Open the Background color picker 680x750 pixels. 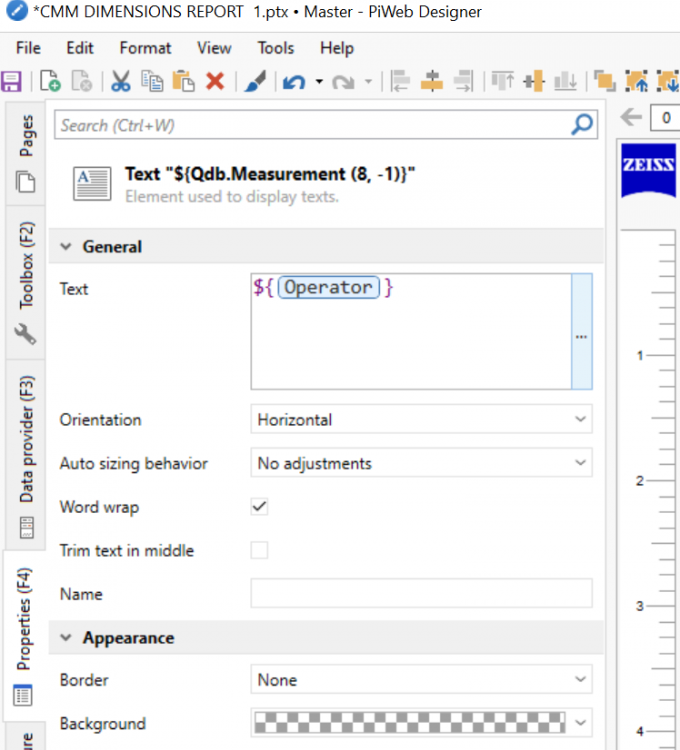(x=420, y=723)
